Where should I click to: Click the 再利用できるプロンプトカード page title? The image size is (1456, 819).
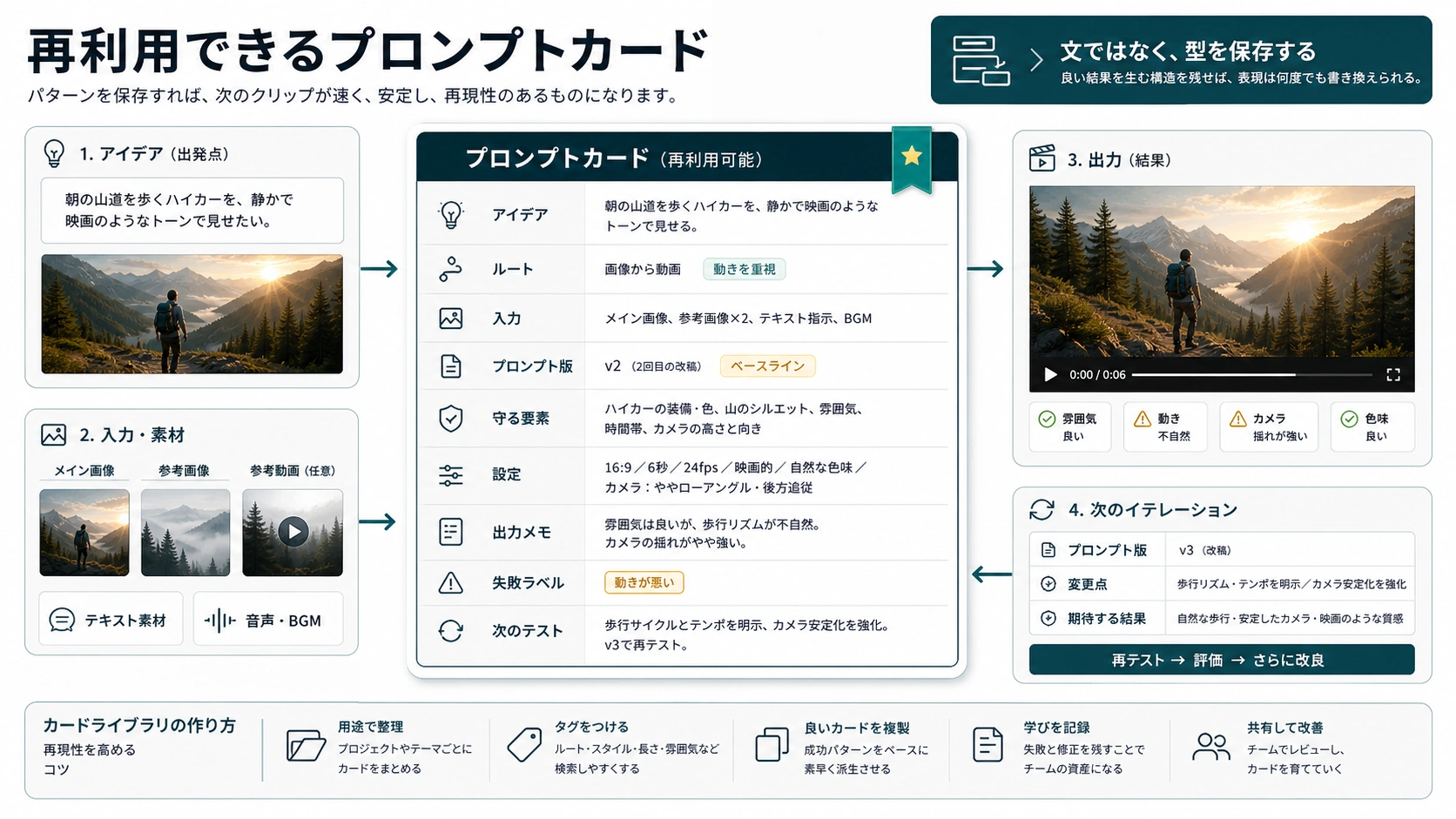[367, 50]
